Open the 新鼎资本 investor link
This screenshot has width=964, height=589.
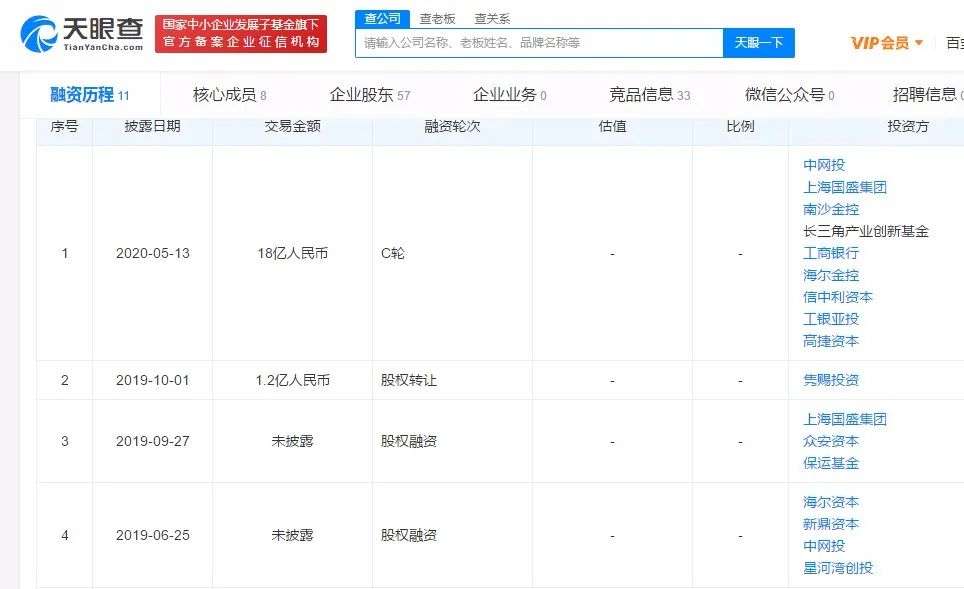[831, 524]
